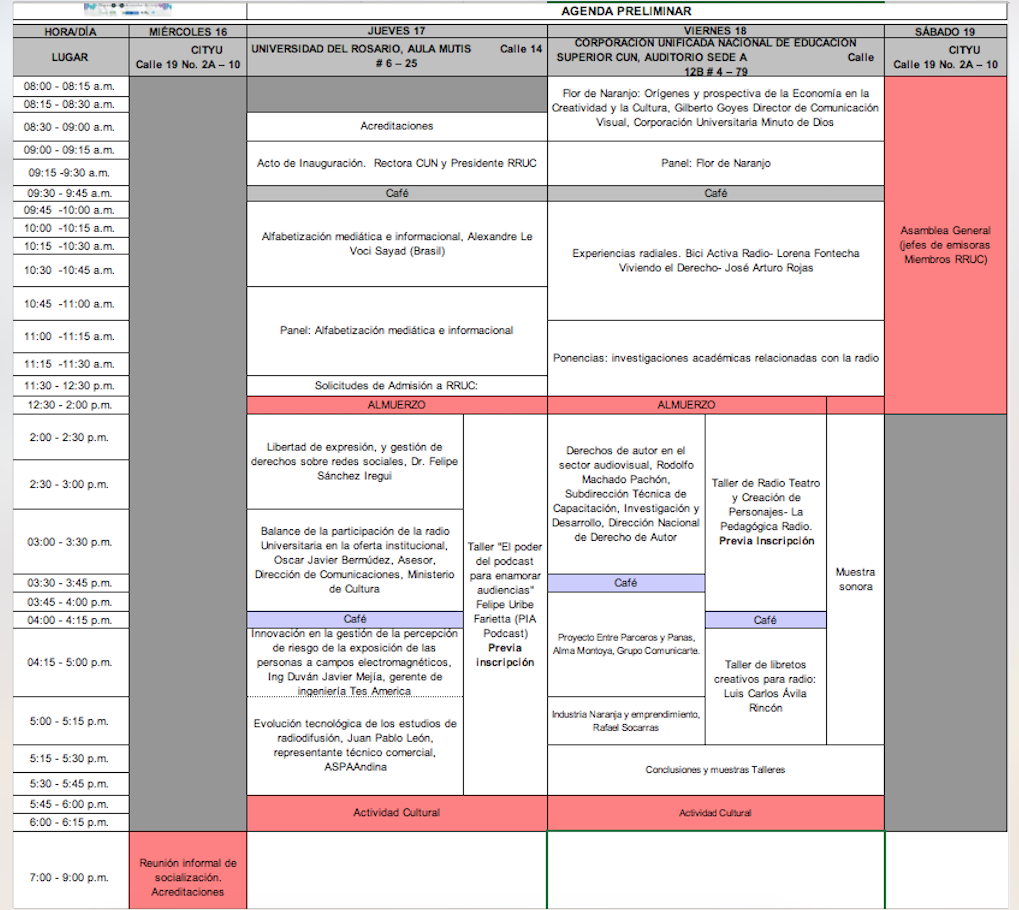Screen dimensions: 1019x910
Task: Click the "5:15 - 5:30 p.m." time cell
Action: point(70,759)
